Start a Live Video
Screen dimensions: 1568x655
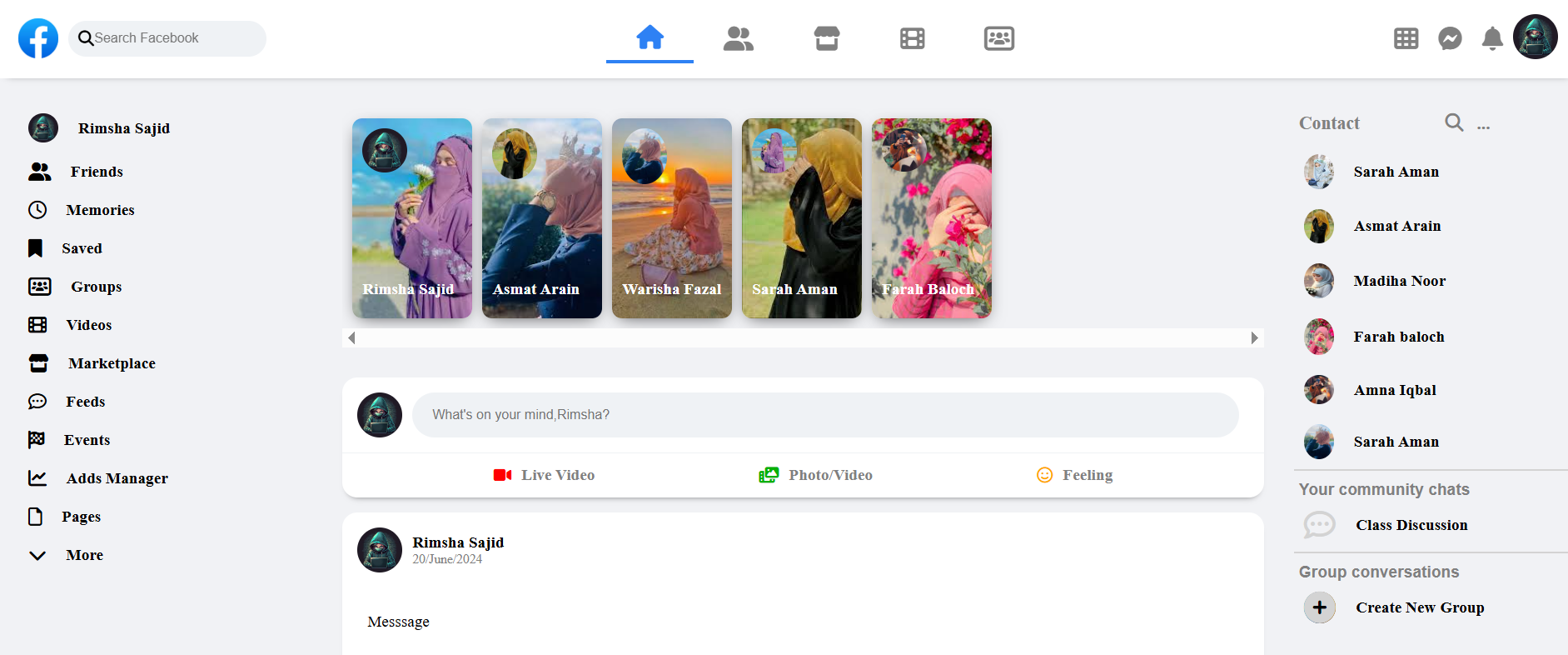[544, 475]
